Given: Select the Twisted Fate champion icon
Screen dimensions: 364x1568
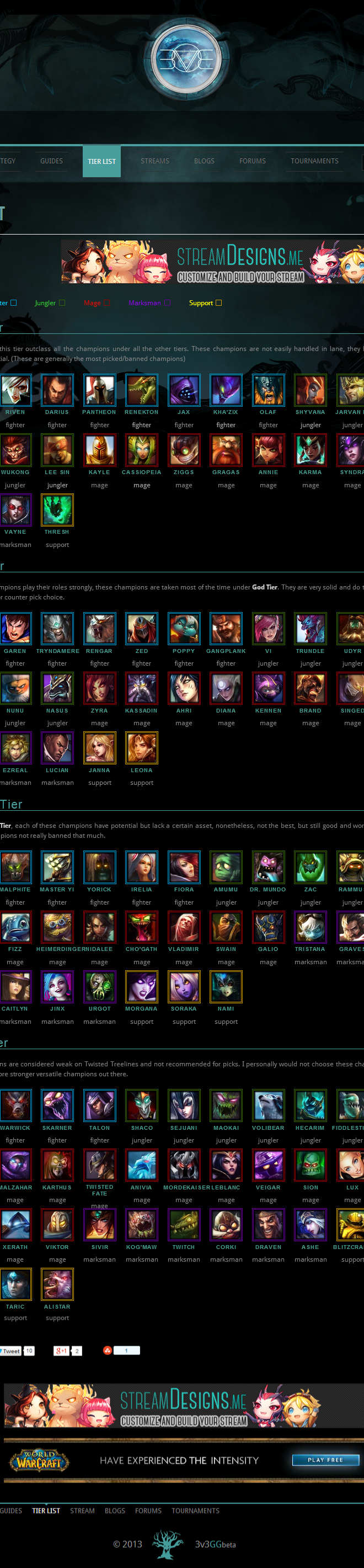Looking at the screenshot, I should coord(99,1166).
